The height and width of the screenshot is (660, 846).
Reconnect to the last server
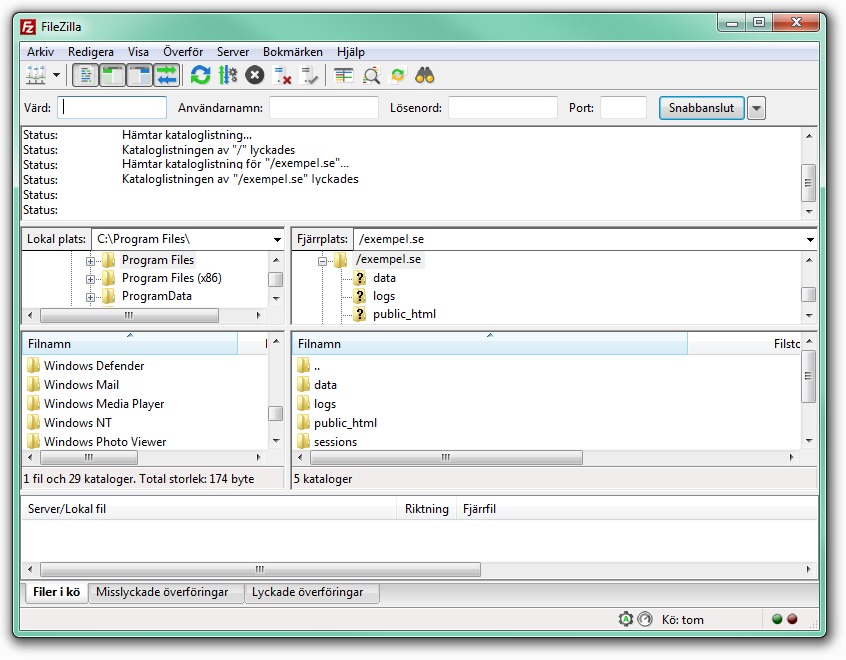310,75
